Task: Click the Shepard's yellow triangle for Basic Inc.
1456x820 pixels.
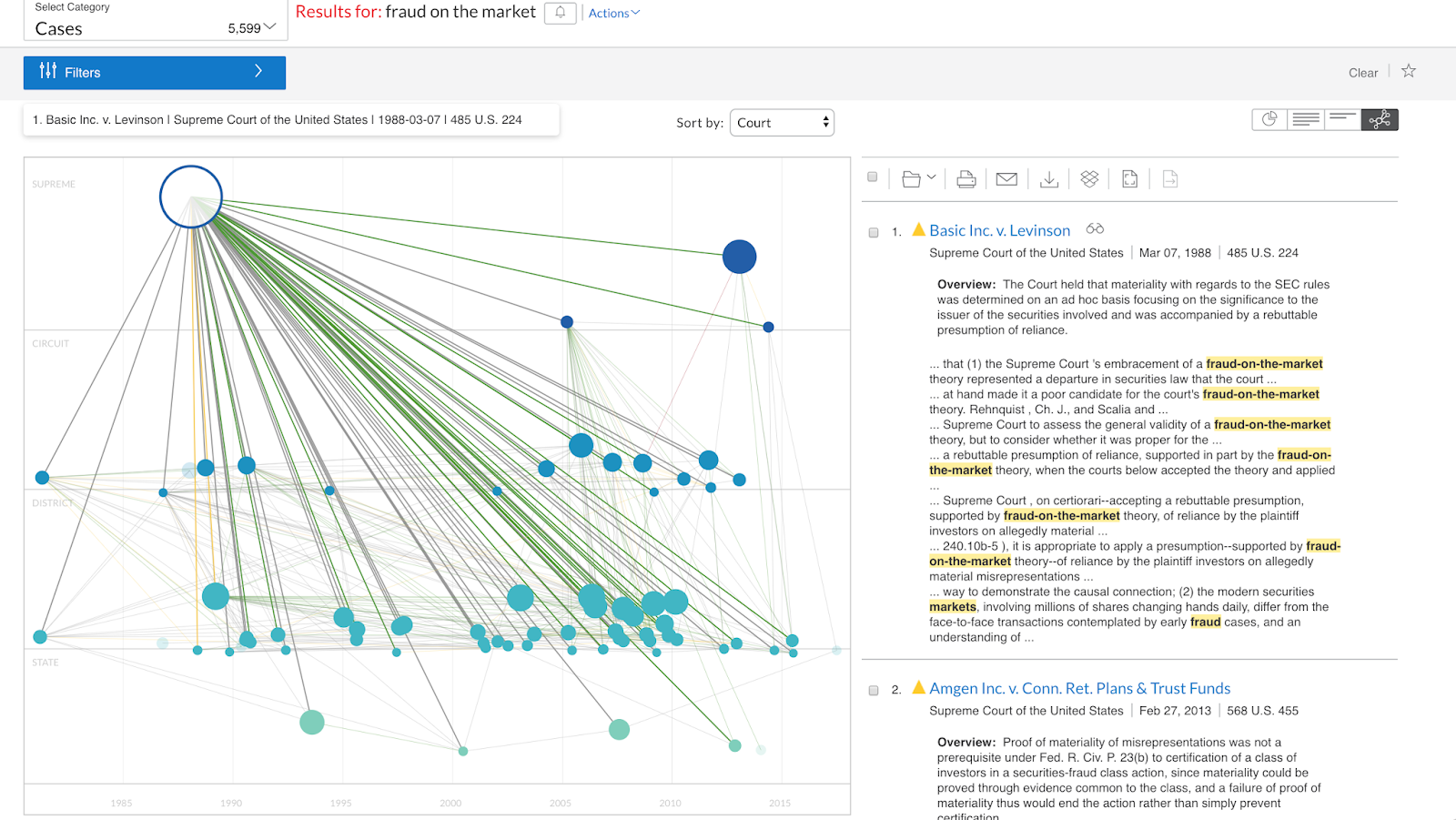Action: [919, 229]
